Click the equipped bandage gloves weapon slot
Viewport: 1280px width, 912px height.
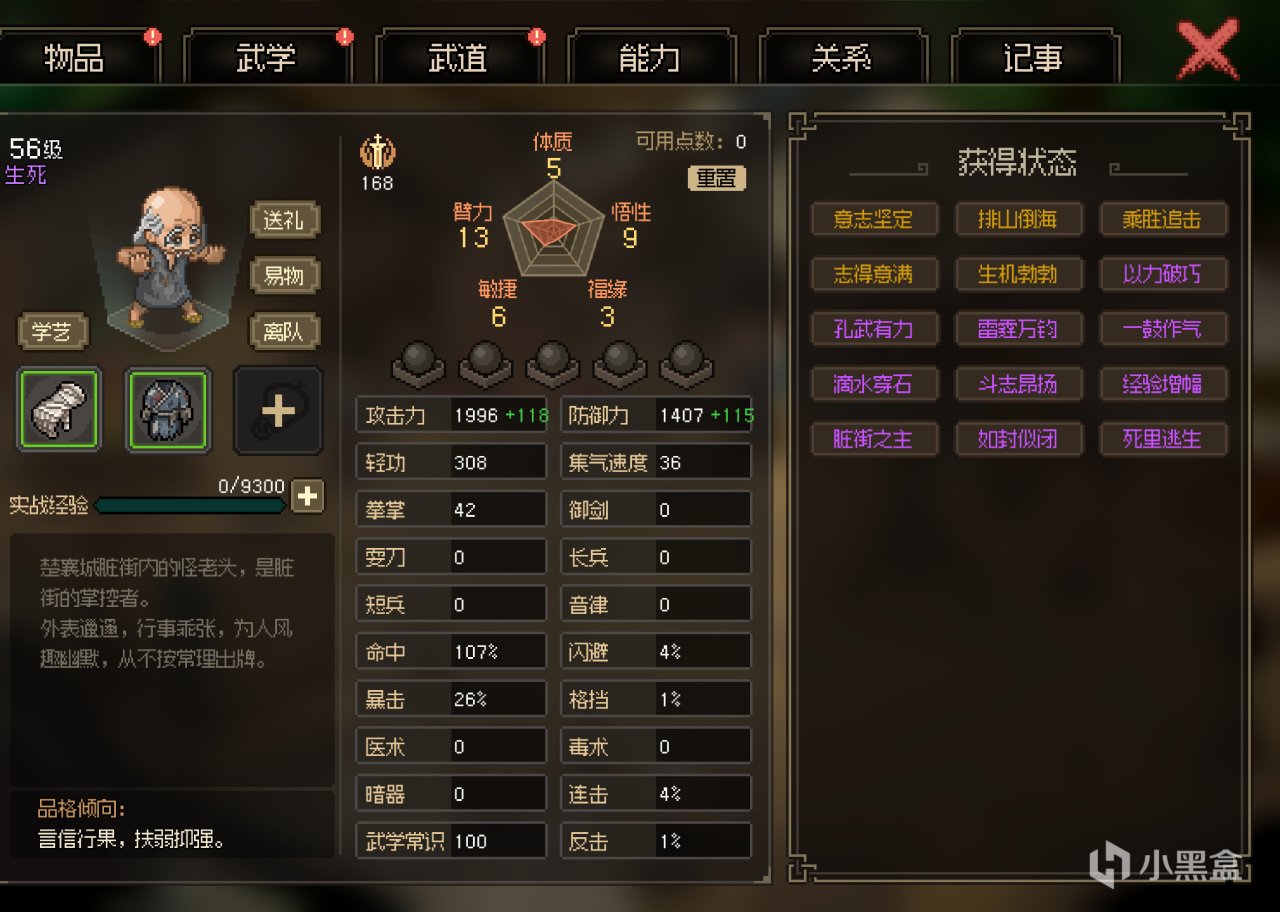pos(59,409)
